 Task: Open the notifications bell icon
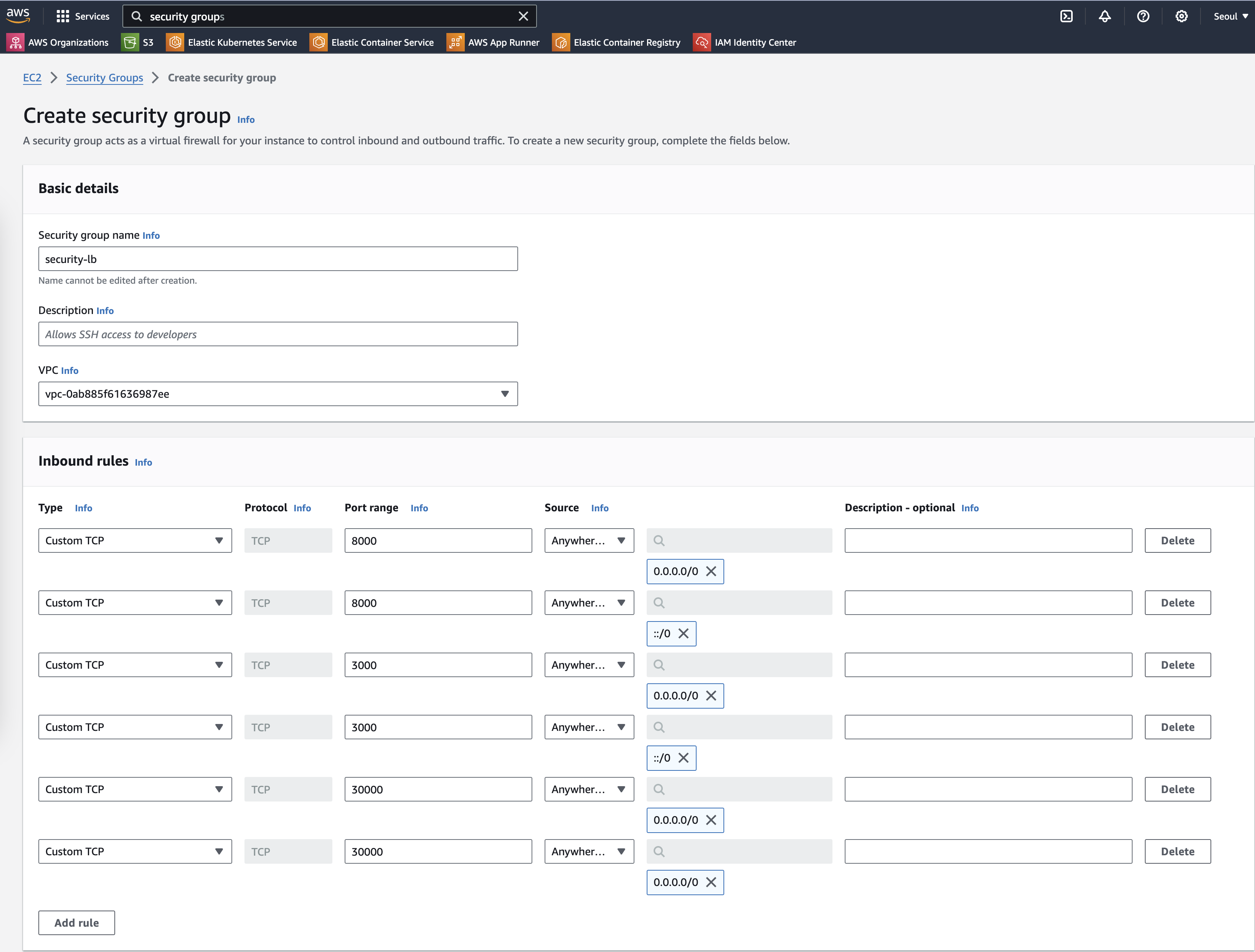(1104, 17)
